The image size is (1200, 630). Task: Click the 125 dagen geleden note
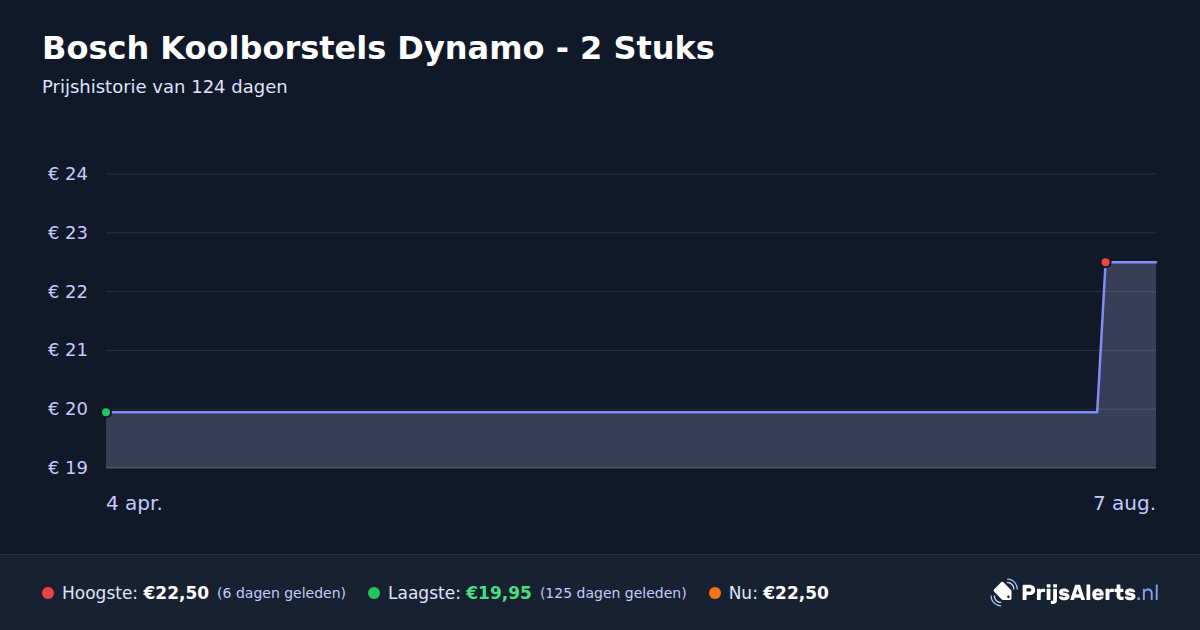coord(613,593)
